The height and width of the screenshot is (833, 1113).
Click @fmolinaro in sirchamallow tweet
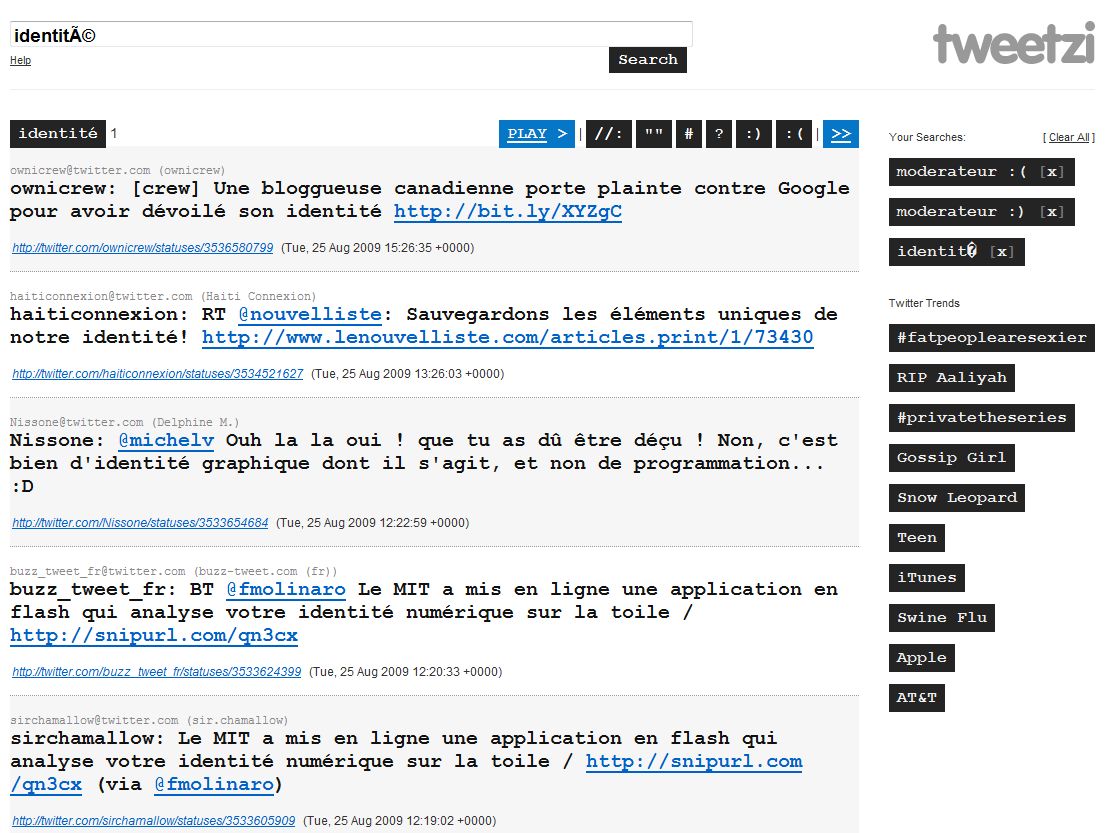214,784
